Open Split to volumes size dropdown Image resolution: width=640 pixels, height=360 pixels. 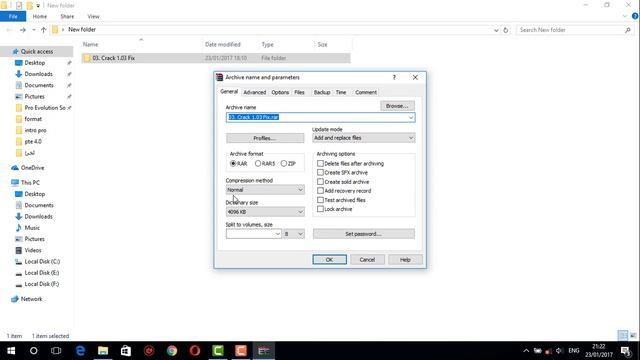[278, 234]
